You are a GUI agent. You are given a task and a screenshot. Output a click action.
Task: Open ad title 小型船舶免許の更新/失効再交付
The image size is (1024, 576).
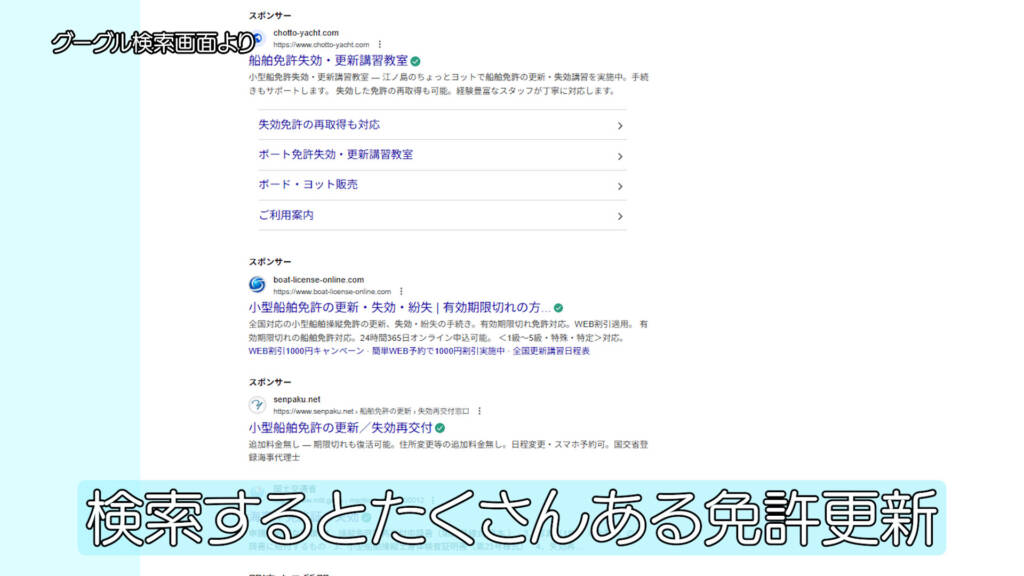point(340,428)
